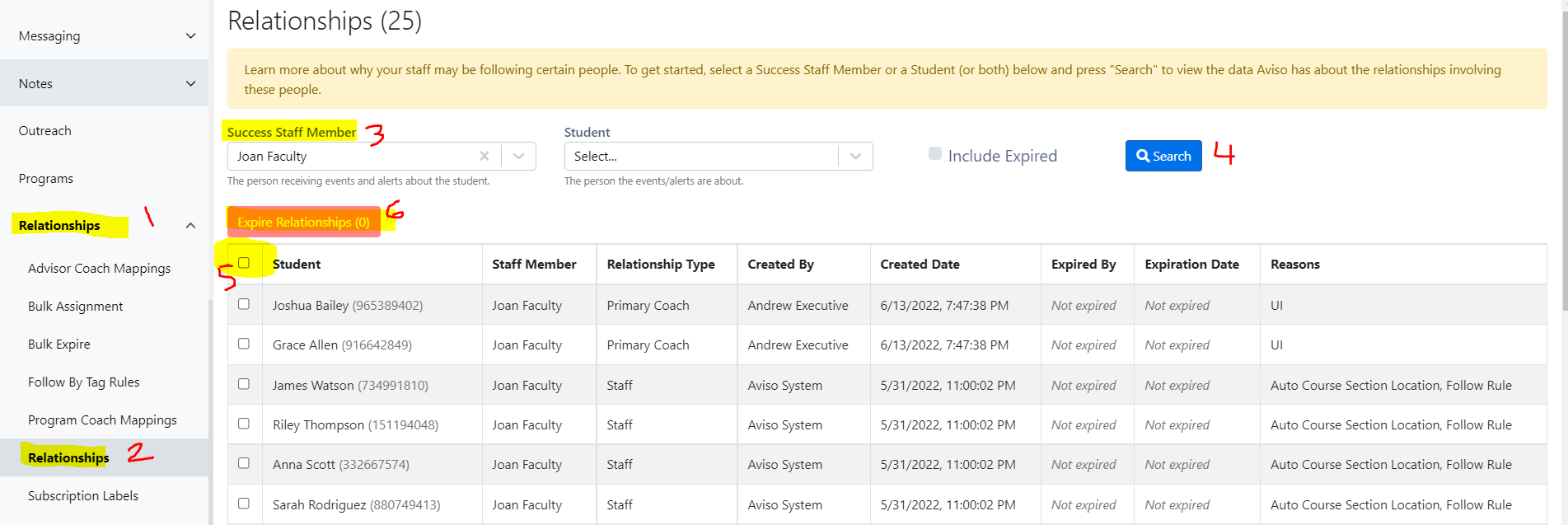The image size is (1568, 525).
Task: Enable the Include Expired checkbox
Action: click(x=935, y=153)
